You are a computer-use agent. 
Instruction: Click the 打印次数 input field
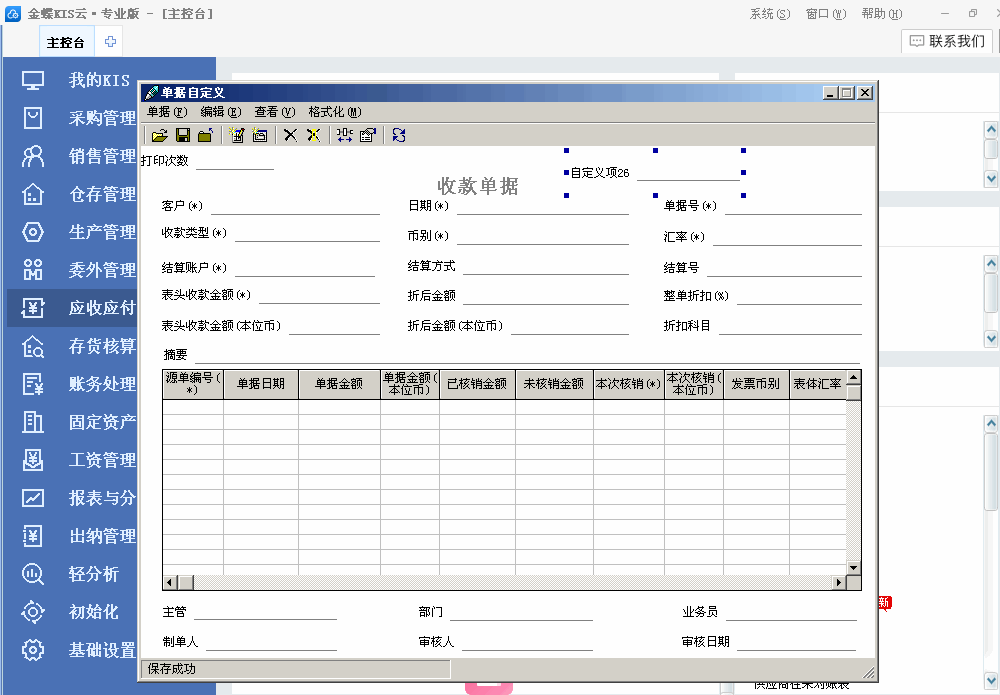coord(235,161)
